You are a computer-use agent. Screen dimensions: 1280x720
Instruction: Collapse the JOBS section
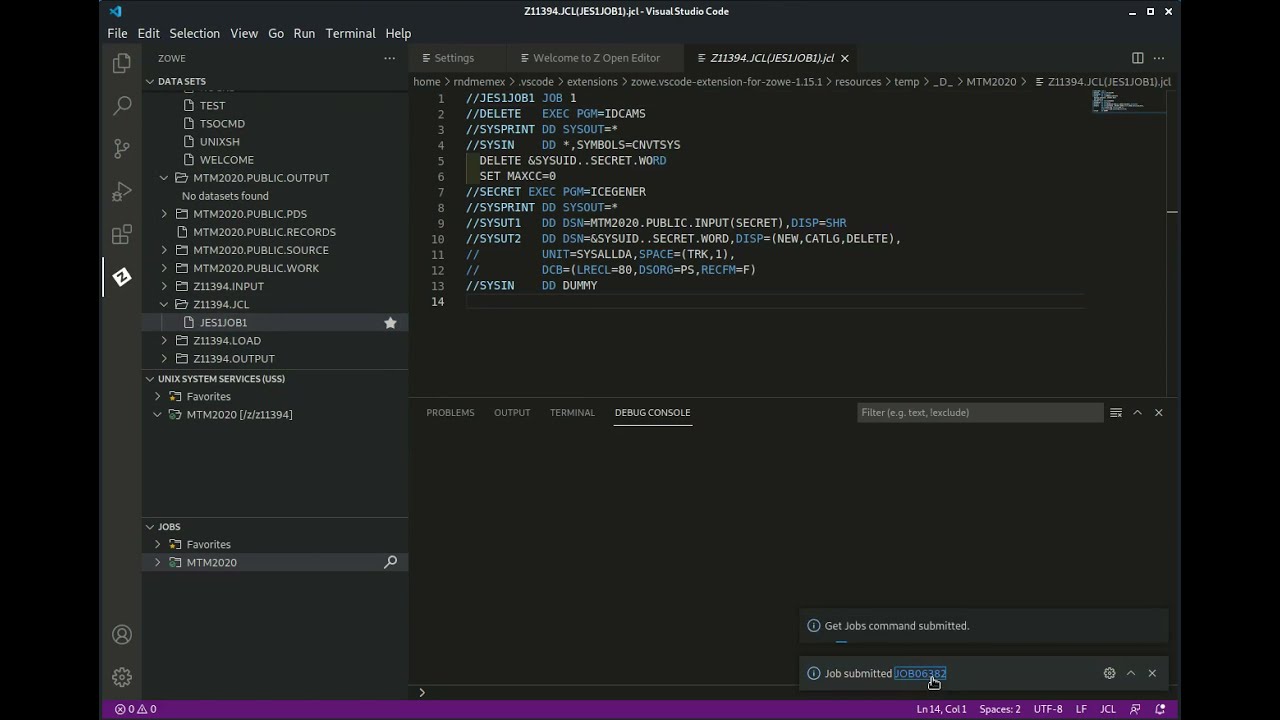(150, 527)
